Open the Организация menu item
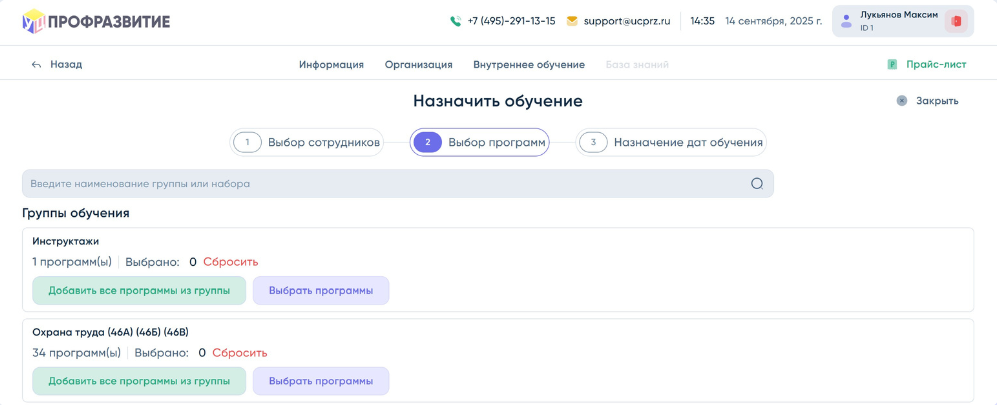The image size is (997, 405). click(418, 65)
